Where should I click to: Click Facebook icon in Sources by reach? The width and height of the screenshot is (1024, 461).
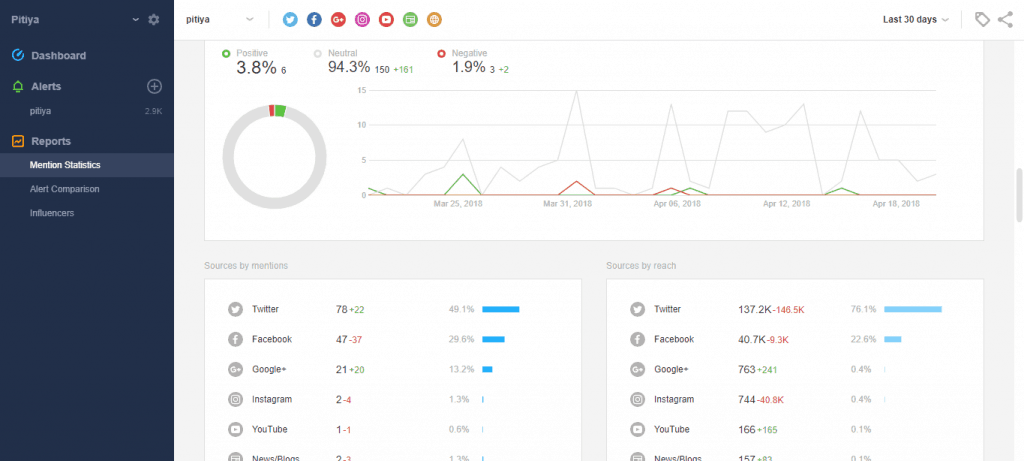tap(638, 340)
